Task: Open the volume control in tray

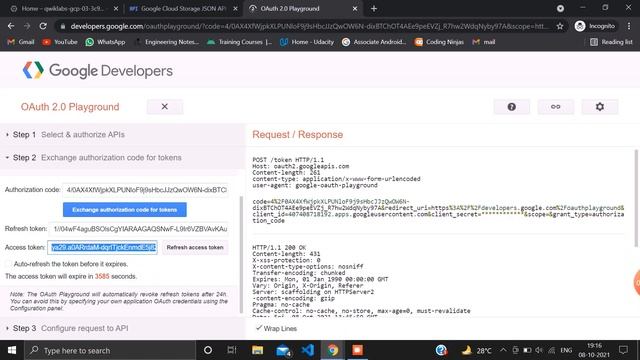Action: coord(539,350)
